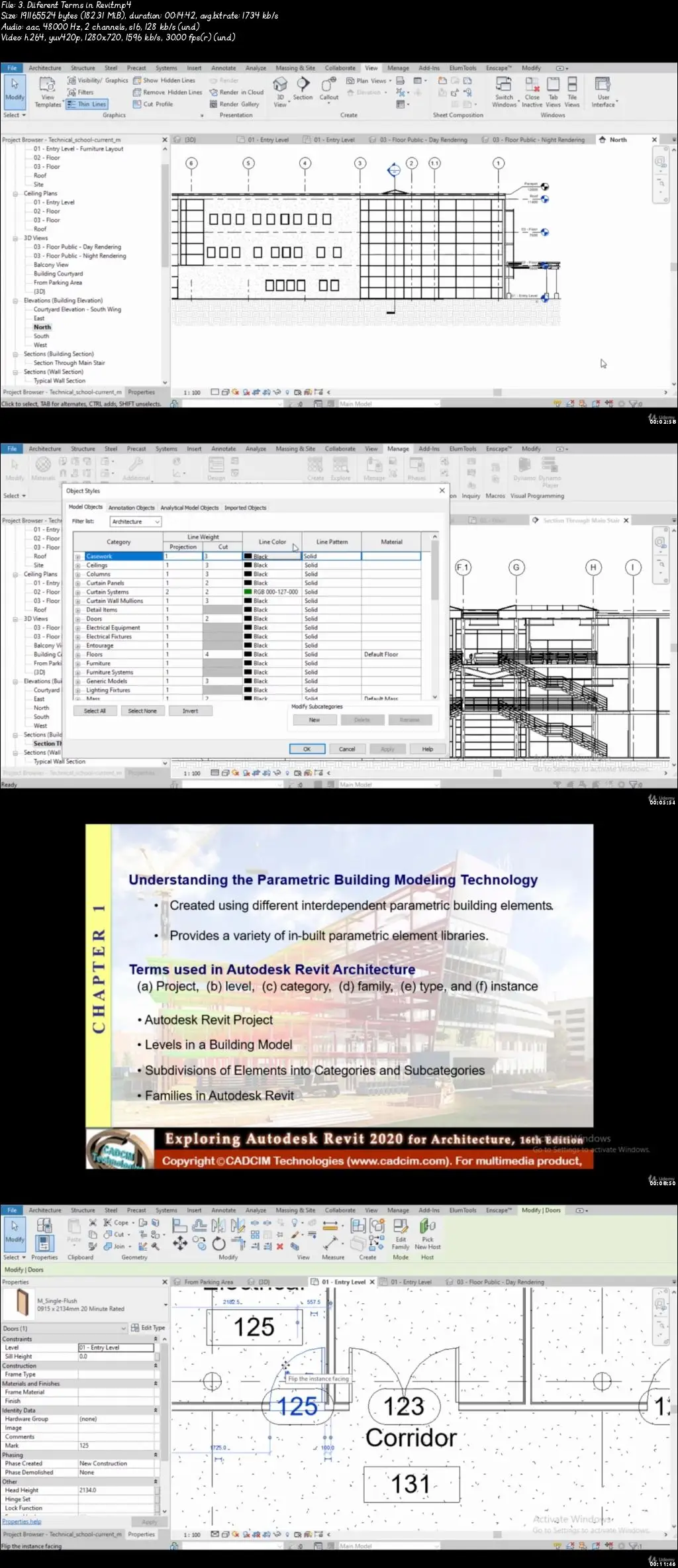Click OK in the Object Styles dialog
The image size is (678, 1568).
[x=307, y=749]
